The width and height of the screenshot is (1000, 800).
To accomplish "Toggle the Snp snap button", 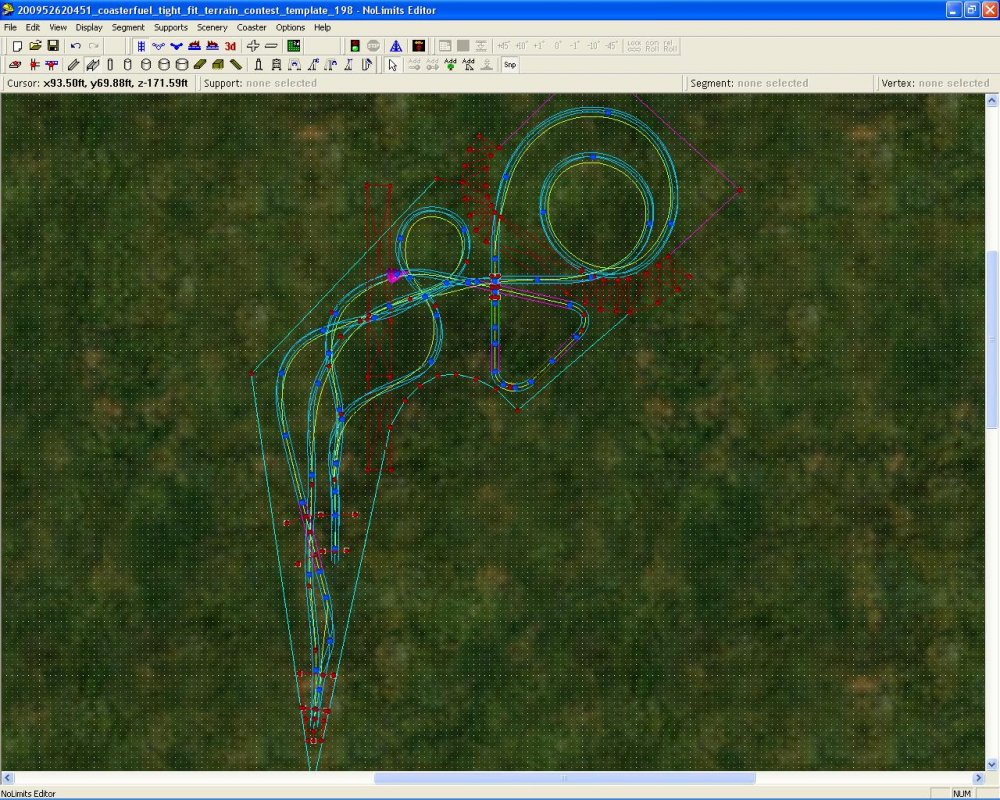I will [509, 64].
